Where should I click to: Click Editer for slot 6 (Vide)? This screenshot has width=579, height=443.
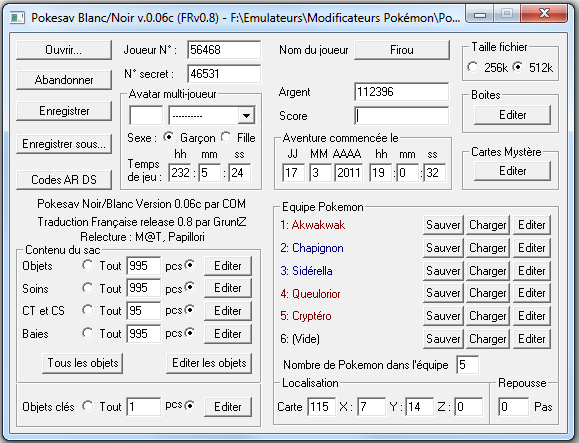531,339
